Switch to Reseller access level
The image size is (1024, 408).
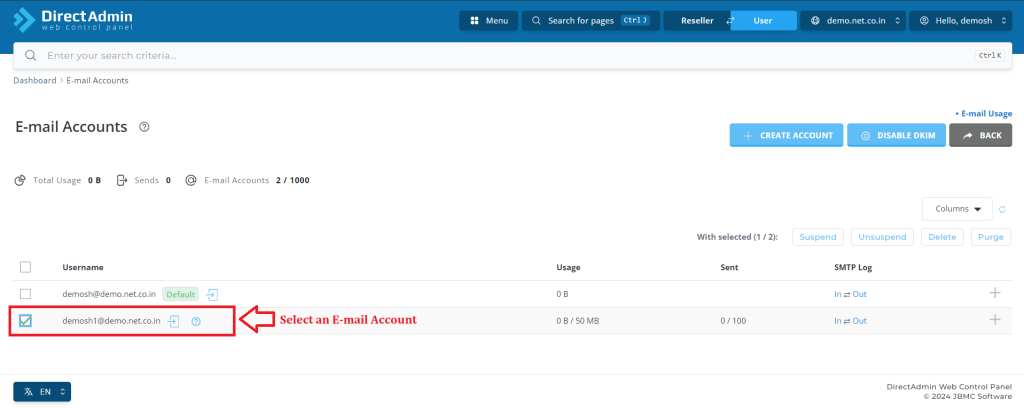697,21
